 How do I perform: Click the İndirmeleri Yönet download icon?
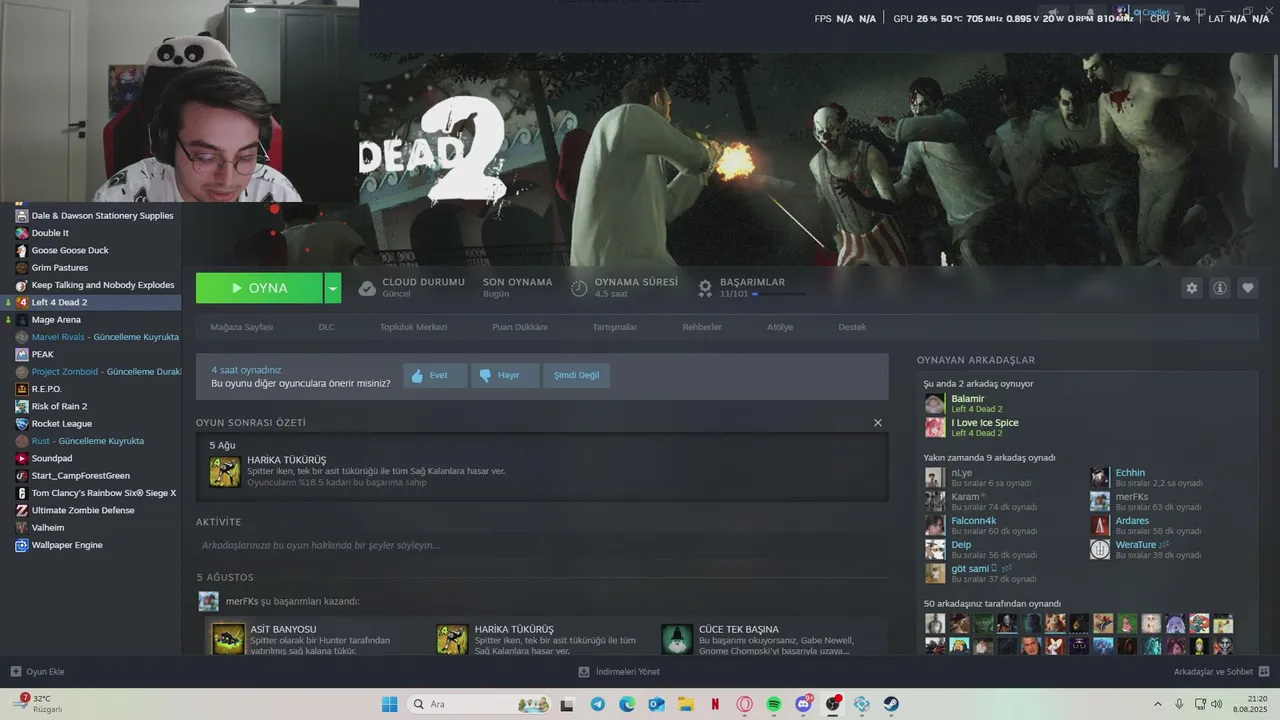point(584,672)
